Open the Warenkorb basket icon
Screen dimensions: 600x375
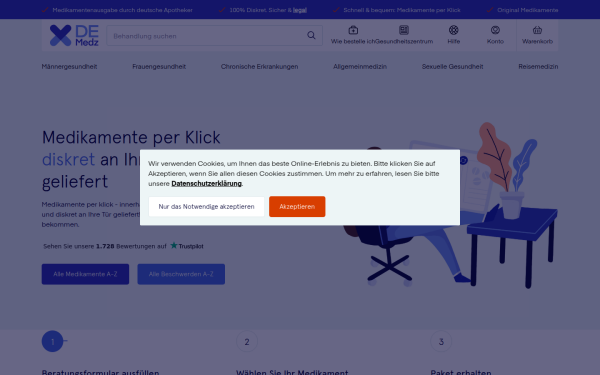click(537, 30)
